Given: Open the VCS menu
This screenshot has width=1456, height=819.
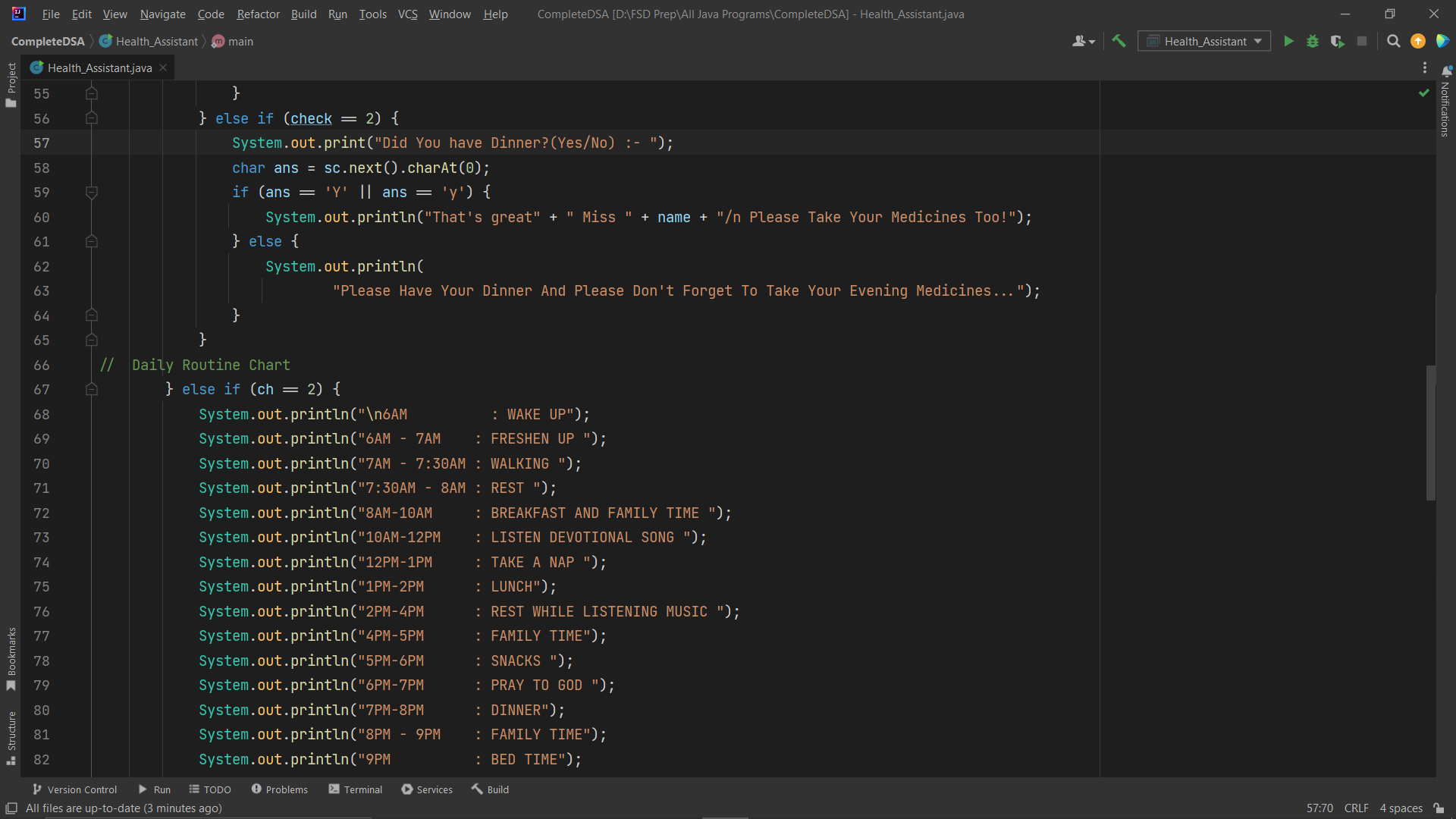Looking at the screenshot, I should coord(407,14).
